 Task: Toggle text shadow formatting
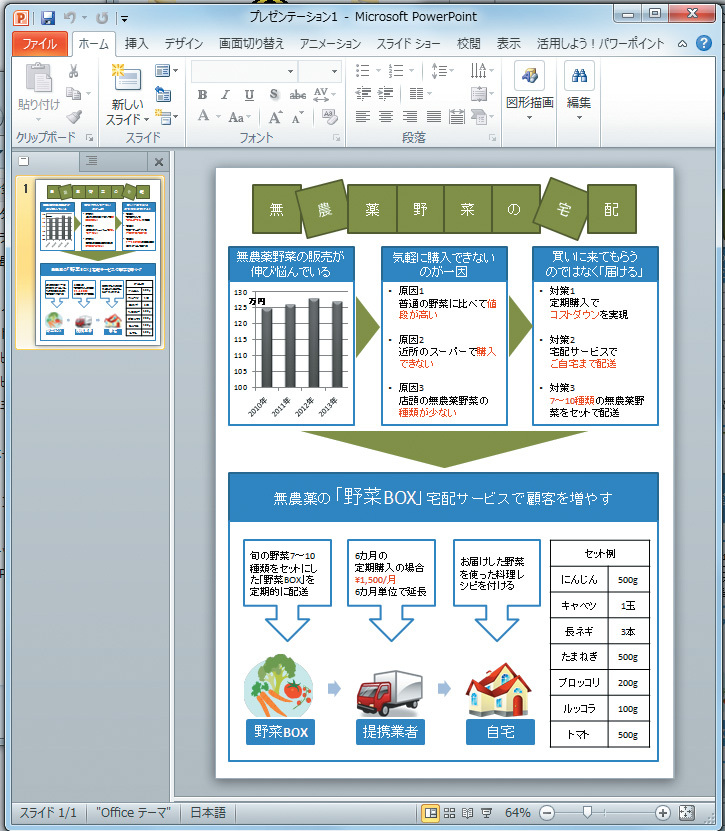(x=273, y=95)
